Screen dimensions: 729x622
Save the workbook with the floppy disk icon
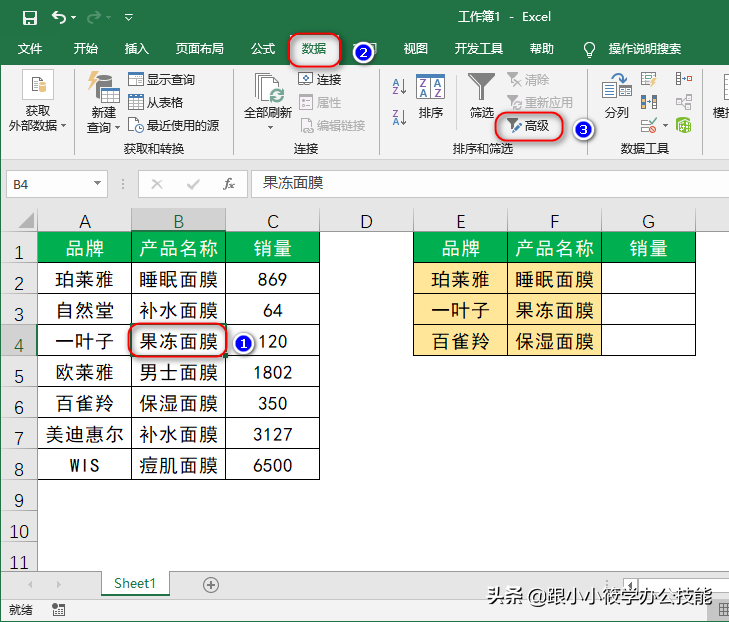pos(30,18)
